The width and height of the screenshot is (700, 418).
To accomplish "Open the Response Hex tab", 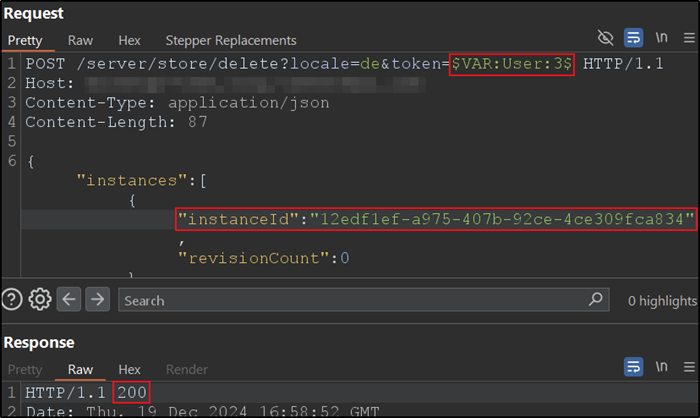I will click(129, 369).
